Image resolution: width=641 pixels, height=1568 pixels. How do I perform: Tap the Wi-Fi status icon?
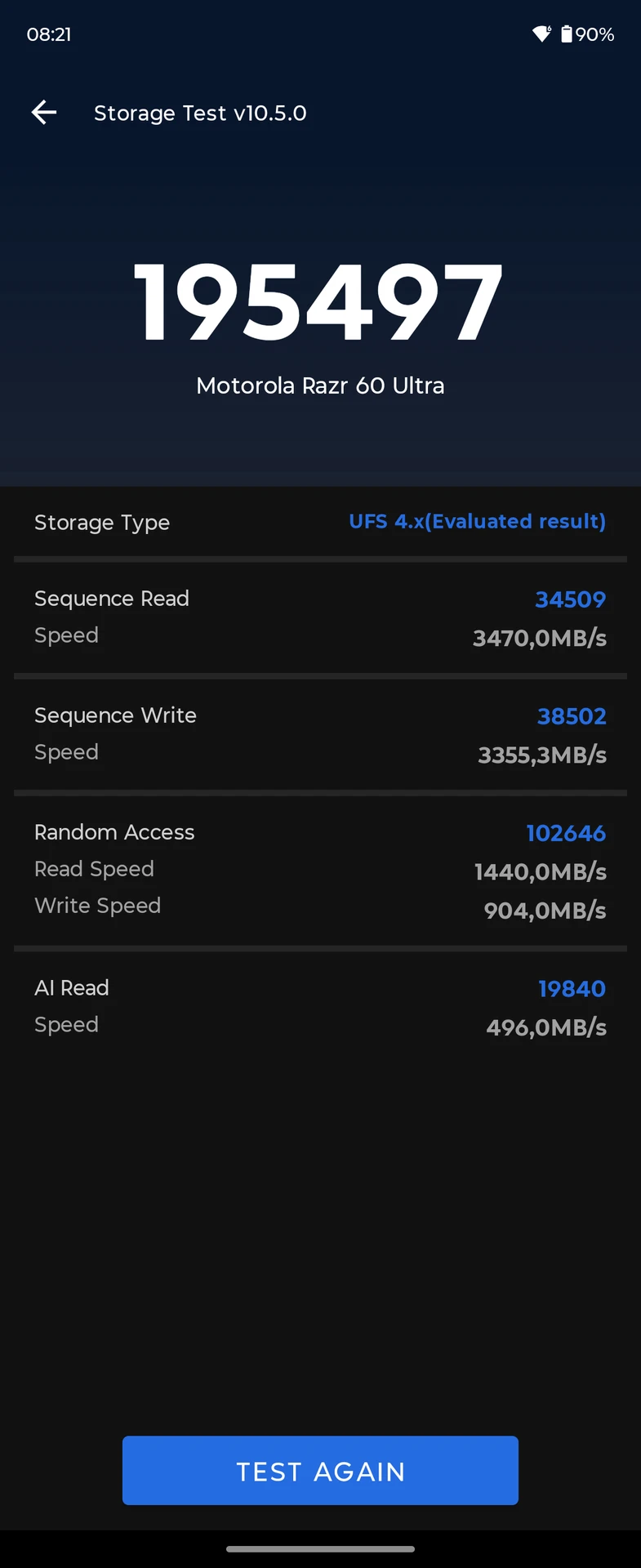click(x=541, y=33)
